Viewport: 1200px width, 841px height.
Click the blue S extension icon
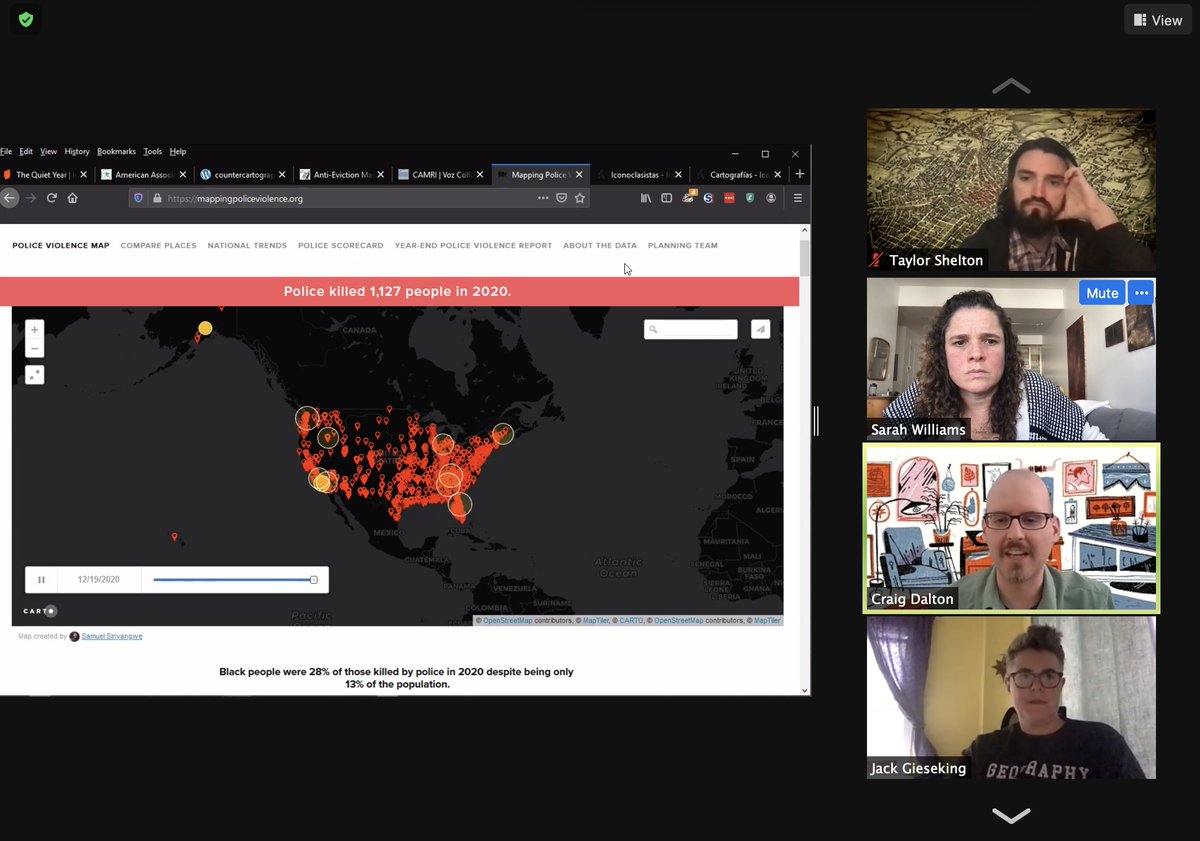708,198
